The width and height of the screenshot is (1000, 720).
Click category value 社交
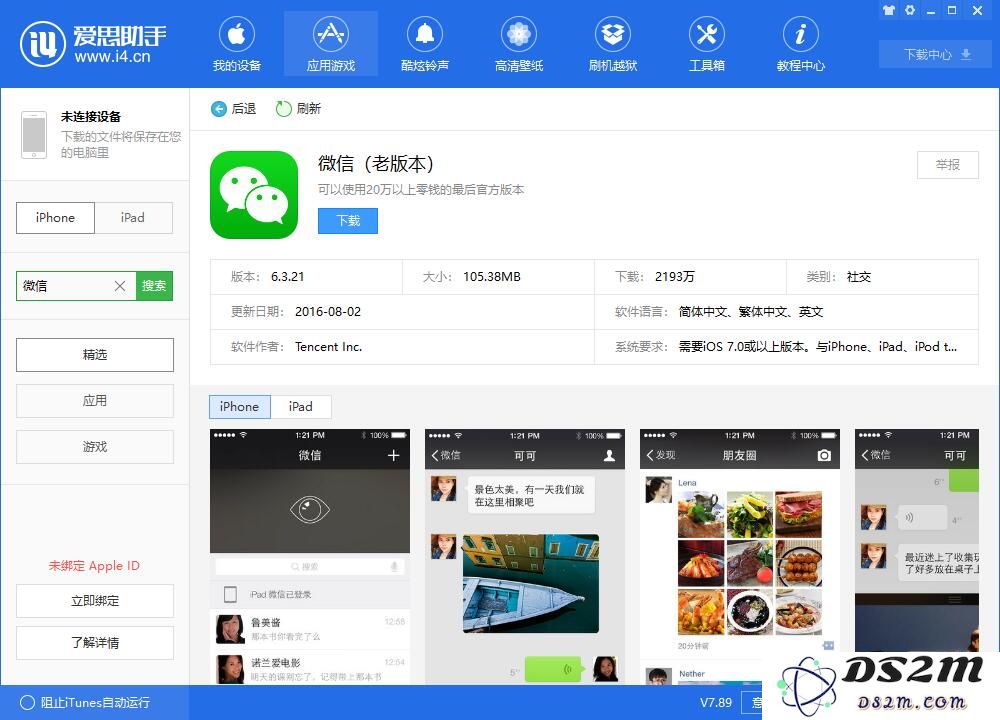[x=858, y=277]
